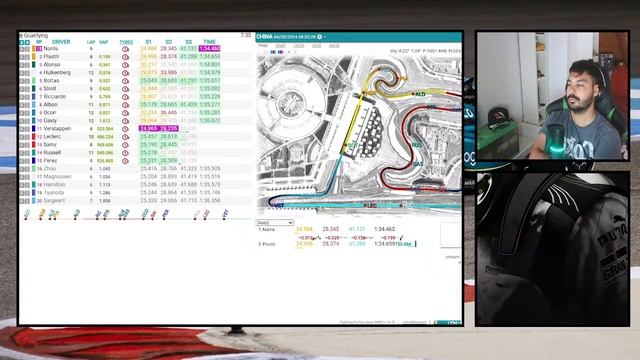Tick the first checkbox in Norris row

pyautogui.click(x=22, y=49)
